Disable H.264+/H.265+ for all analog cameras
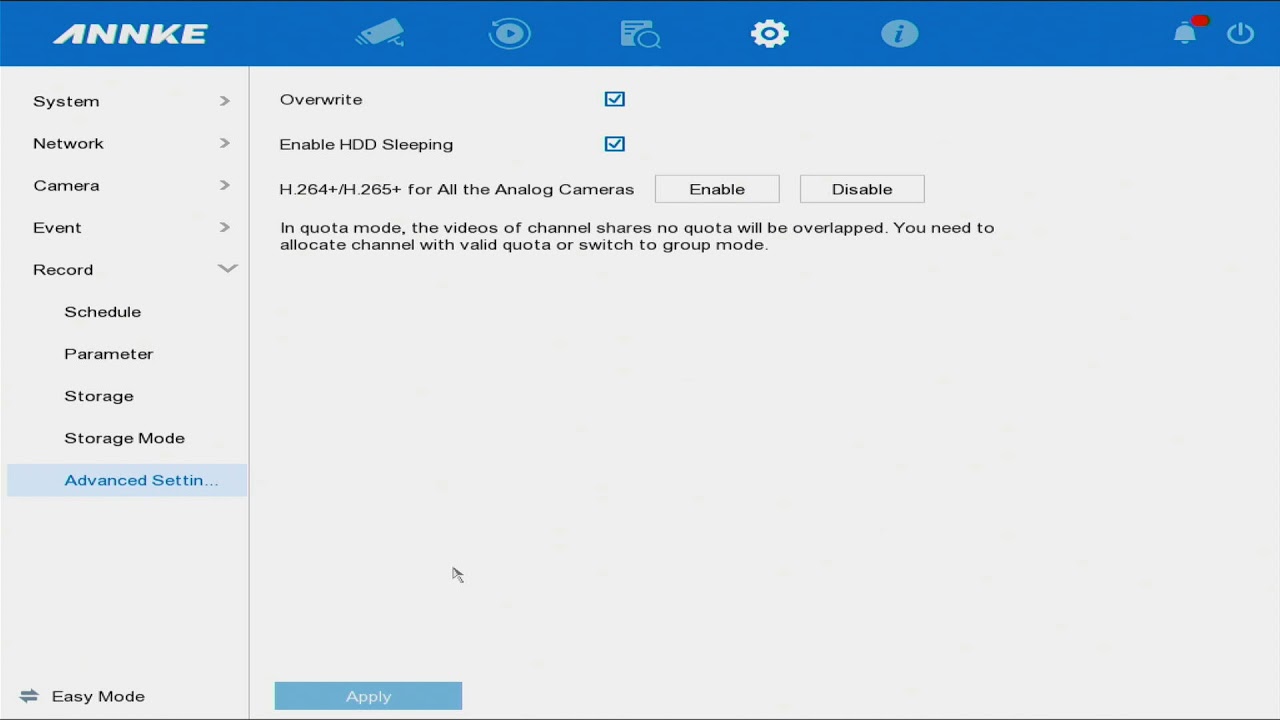The image size is (1280, 720). pyautogui.click(x=862, y=189)
